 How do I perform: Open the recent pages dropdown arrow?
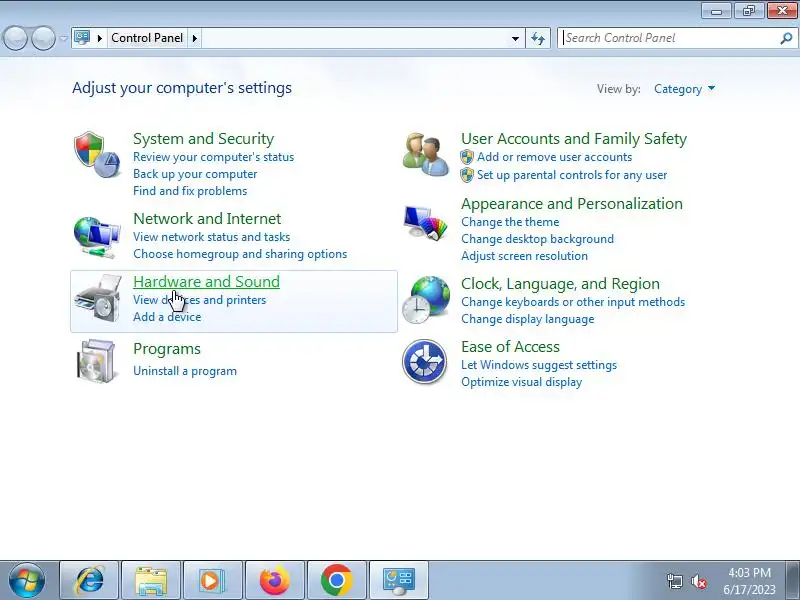coord(63,38)
